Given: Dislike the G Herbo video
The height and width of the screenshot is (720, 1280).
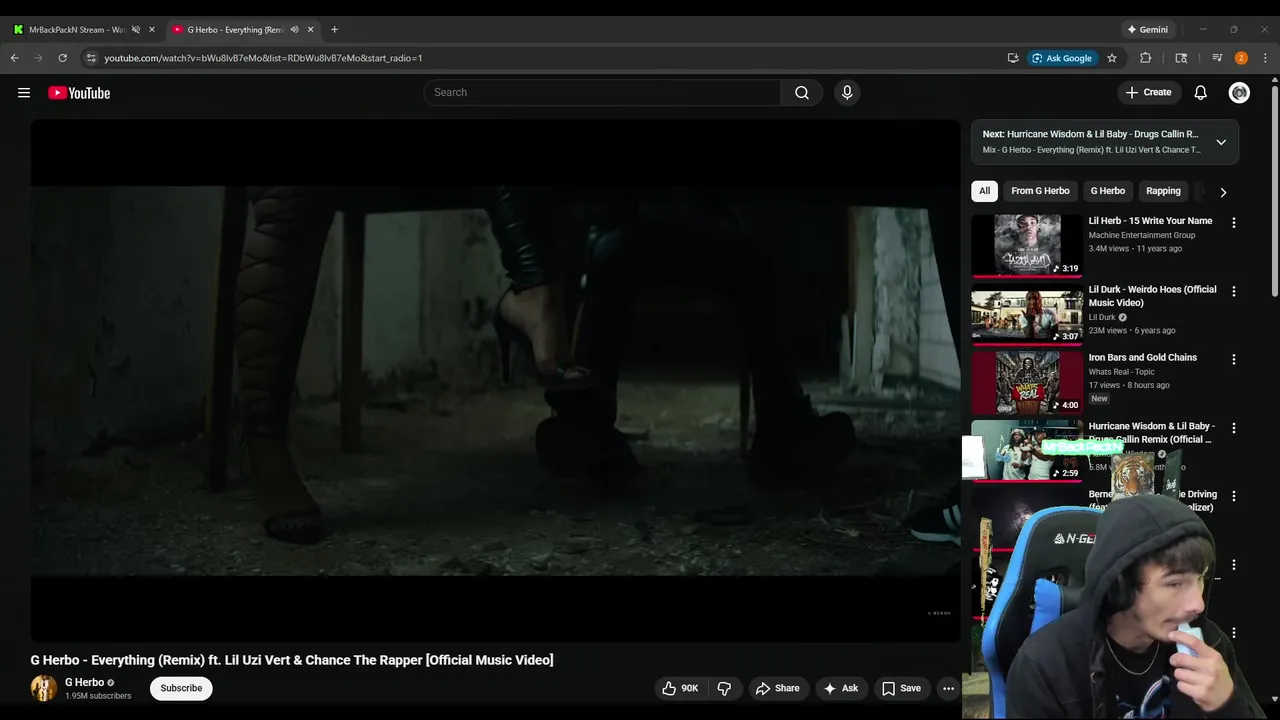Looking at the screenshot, I should pyautogui.click(x=724, y=688).
